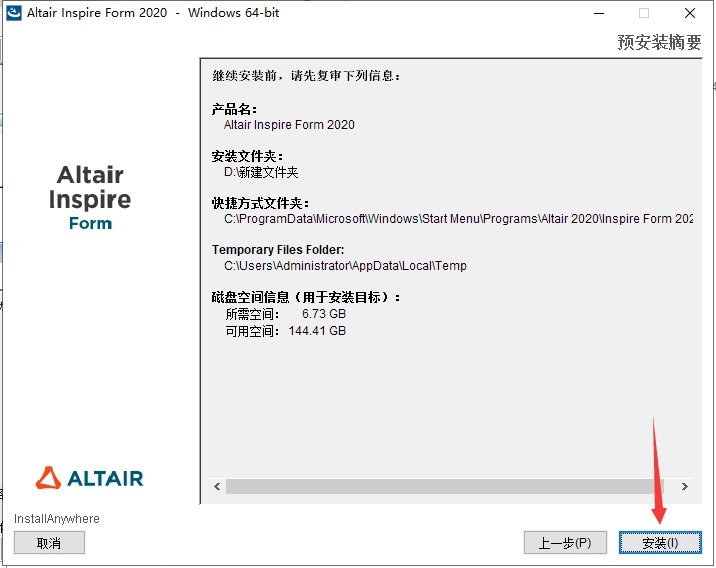Click the Altair Inspire Form title bar icon
The image size is (716, 568).
click(x=14, y=12)
